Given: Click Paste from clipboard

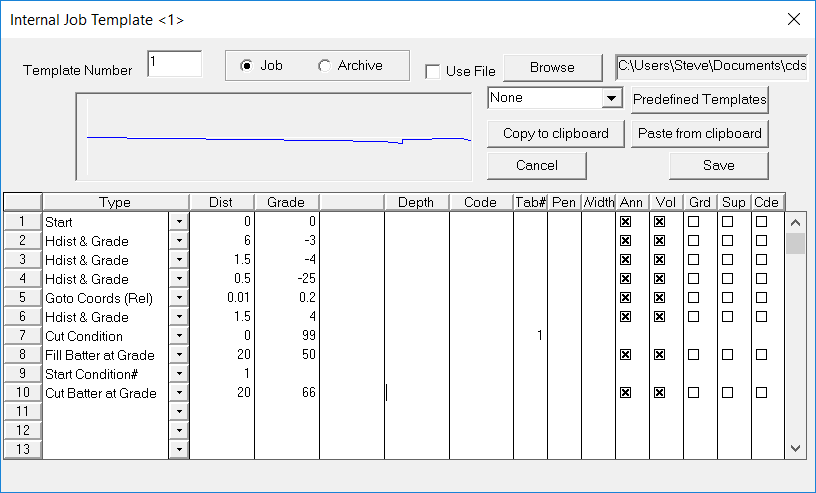Looking at the screenshot, I should coord(699,133).
